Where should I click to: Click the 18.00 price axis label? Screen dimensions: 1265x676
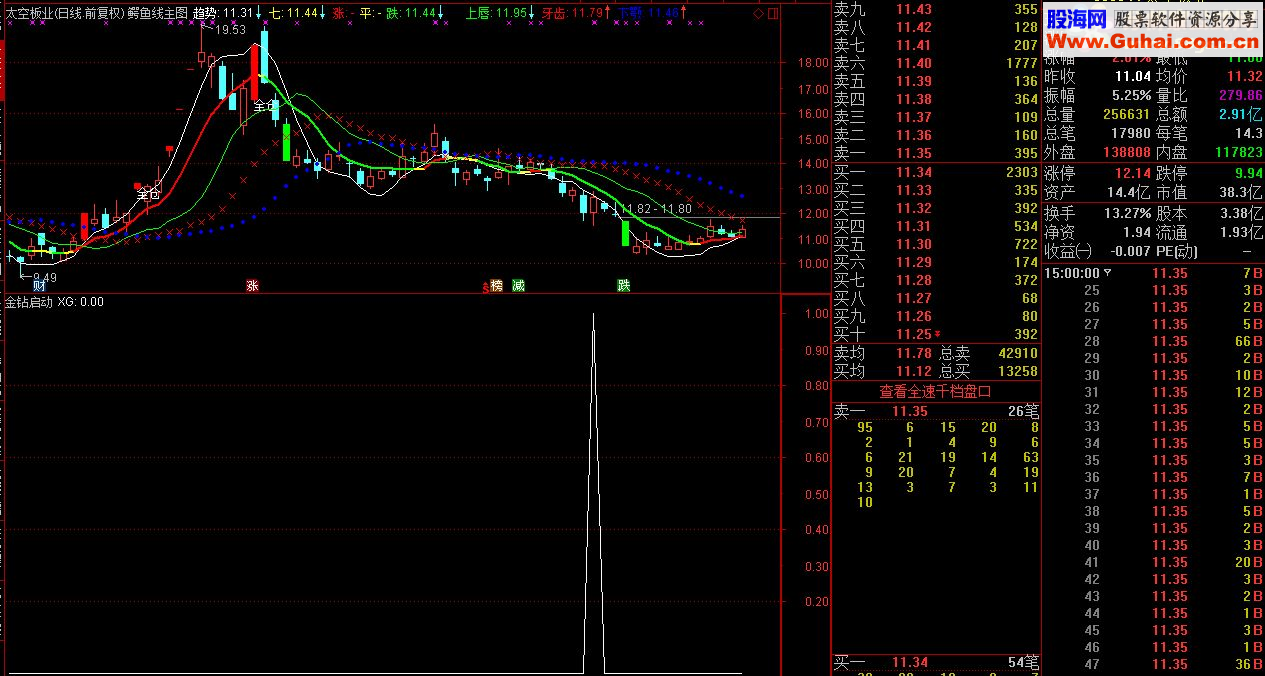click(x=813, y=63)
